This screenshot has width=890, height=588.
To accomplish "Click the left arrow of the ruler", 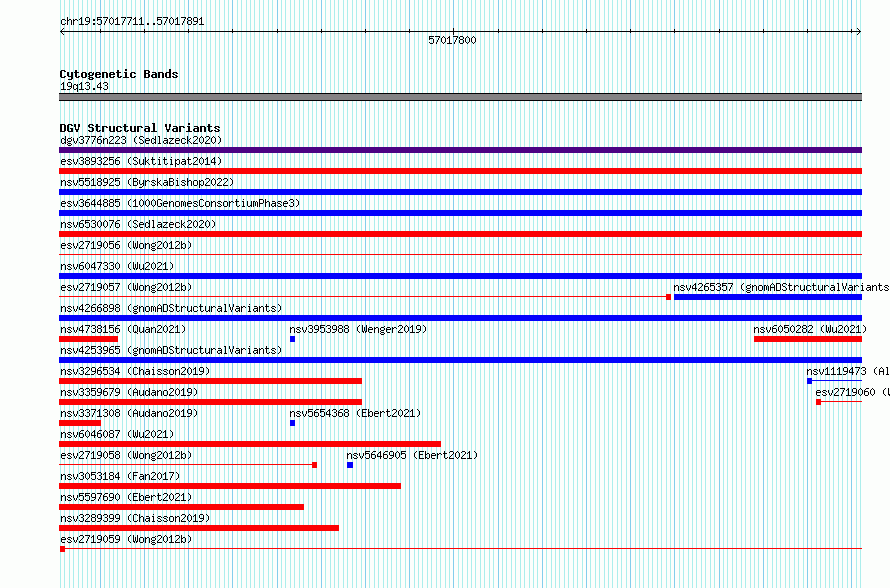I will point(62,32).
